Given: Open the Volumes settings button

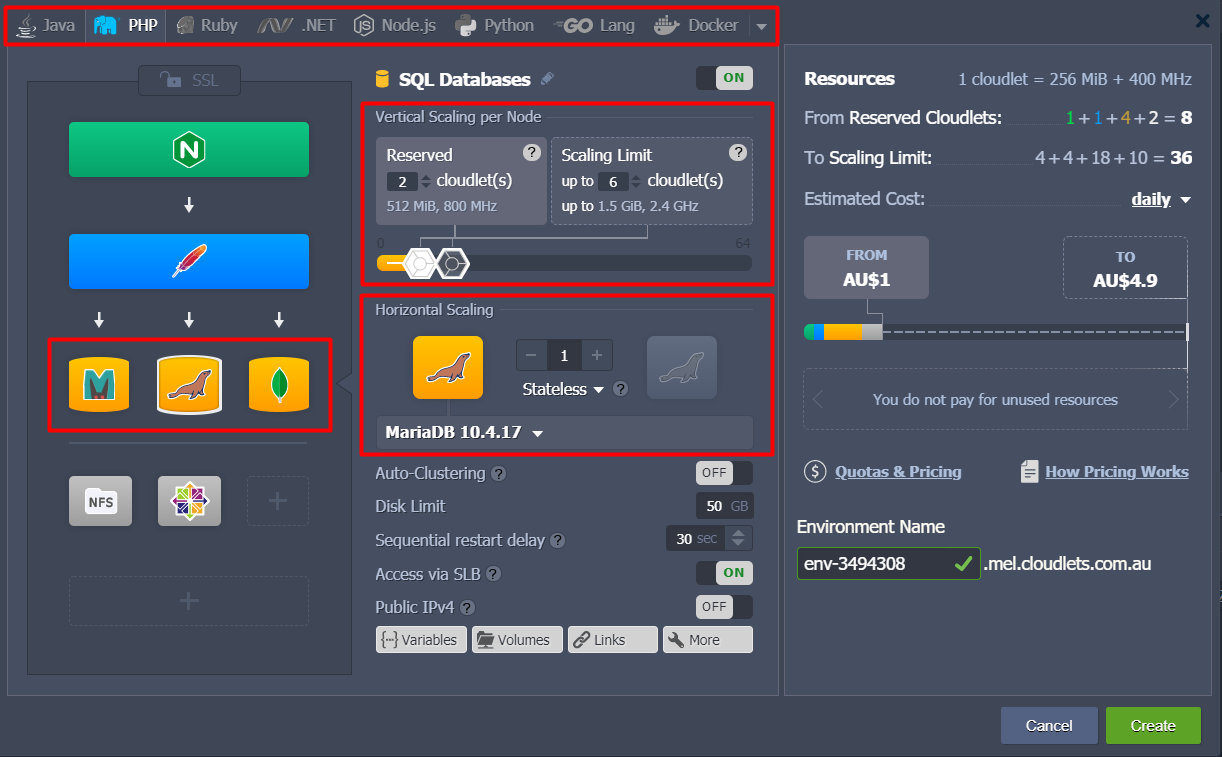Looking at the screenshot, I should pyautogui.click(x=516, y=640).
